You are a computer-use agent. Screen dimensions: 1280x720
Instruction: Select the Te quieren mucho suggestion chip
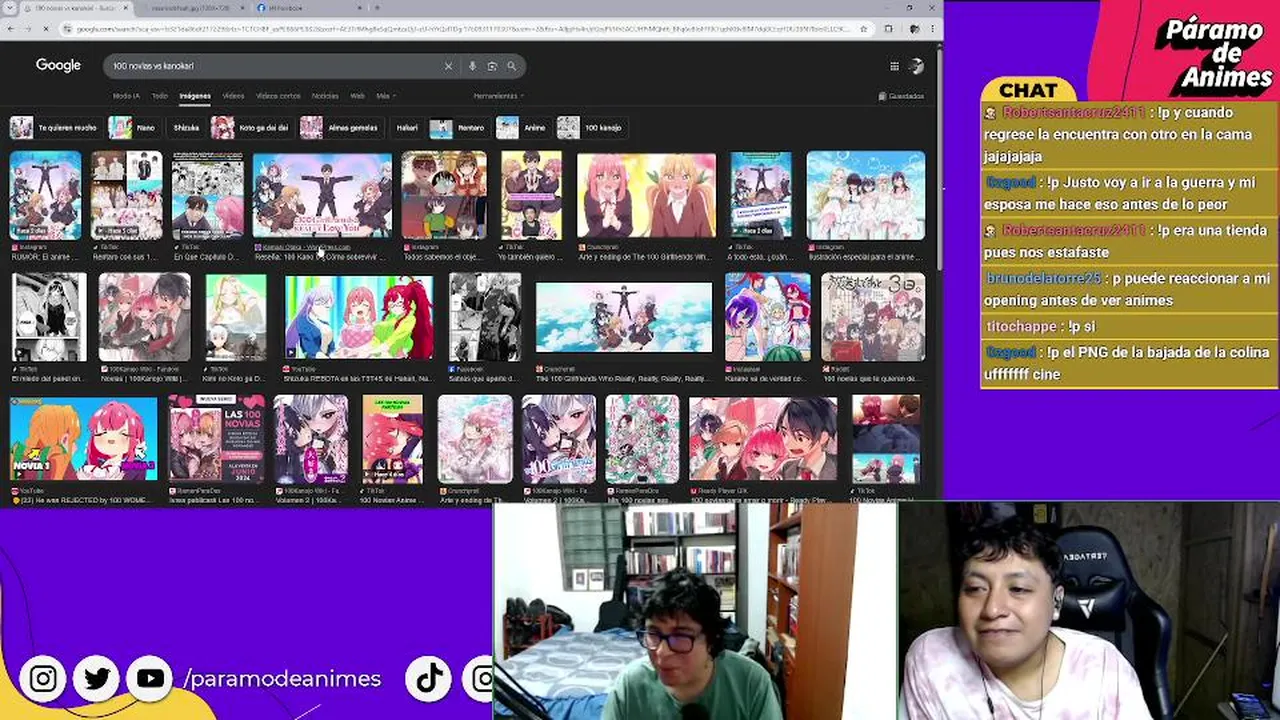55,128
